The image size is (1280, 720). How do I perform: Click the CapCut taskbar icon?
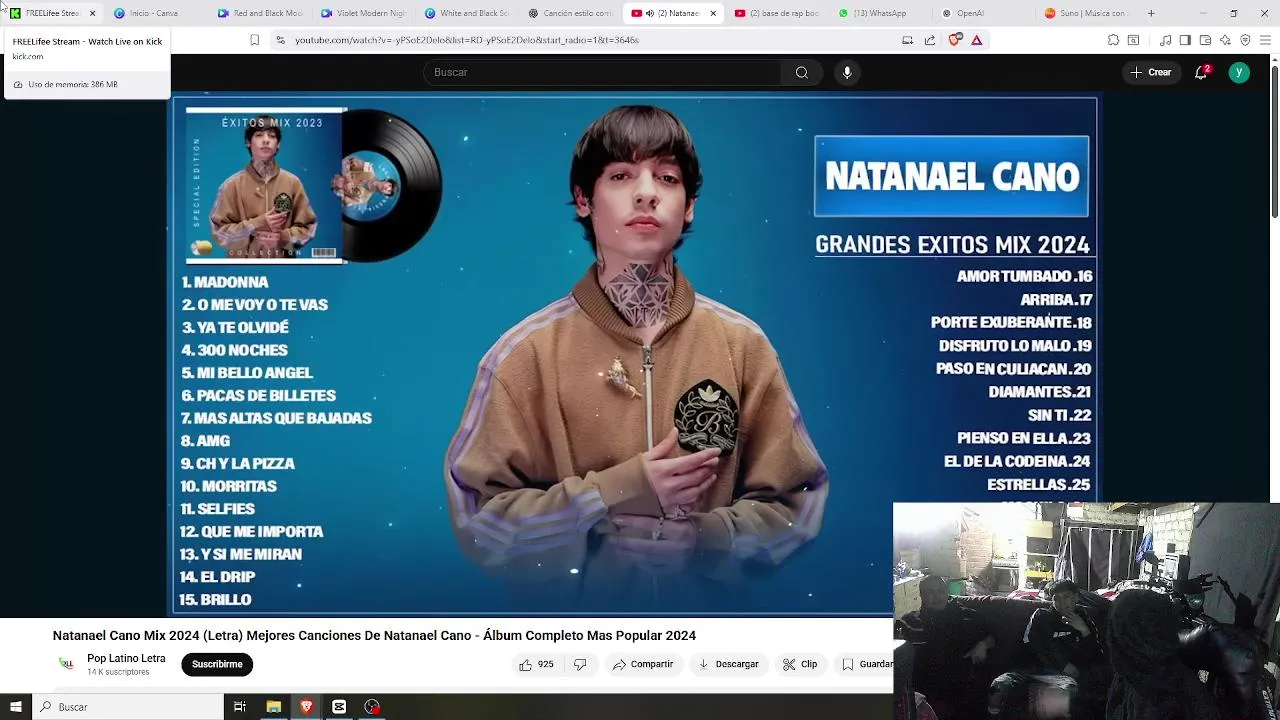point(339,707)
